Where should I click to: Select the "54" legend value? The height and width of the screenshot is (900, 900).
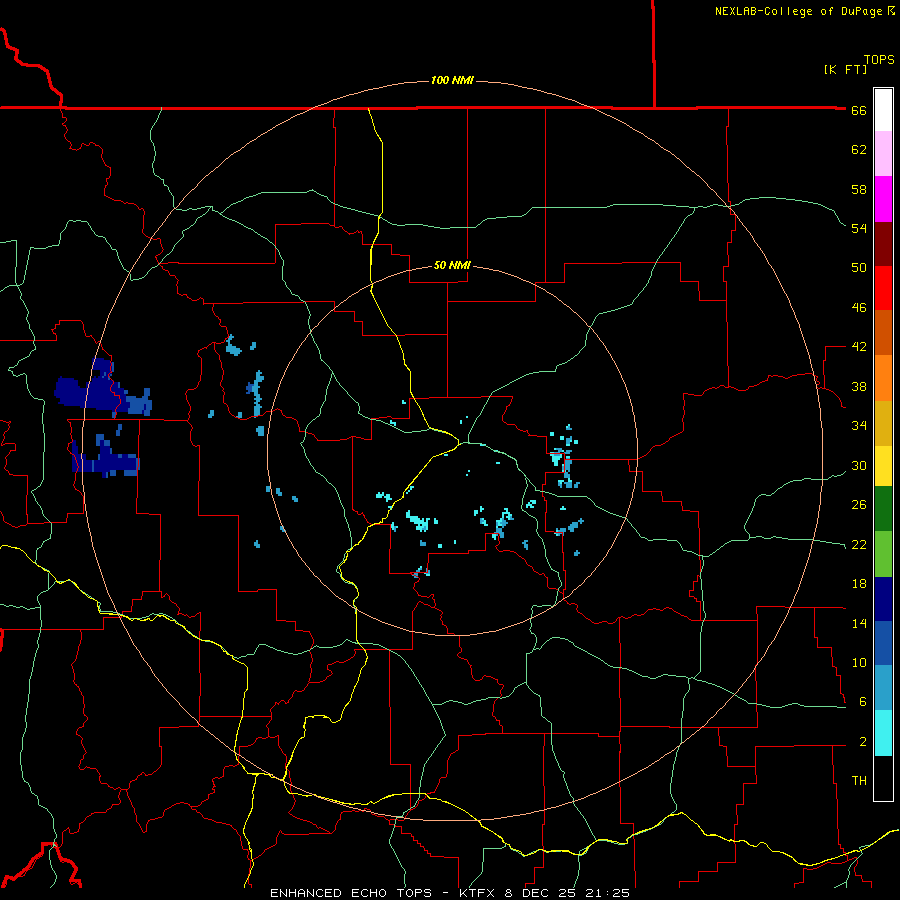pos(859,228)
